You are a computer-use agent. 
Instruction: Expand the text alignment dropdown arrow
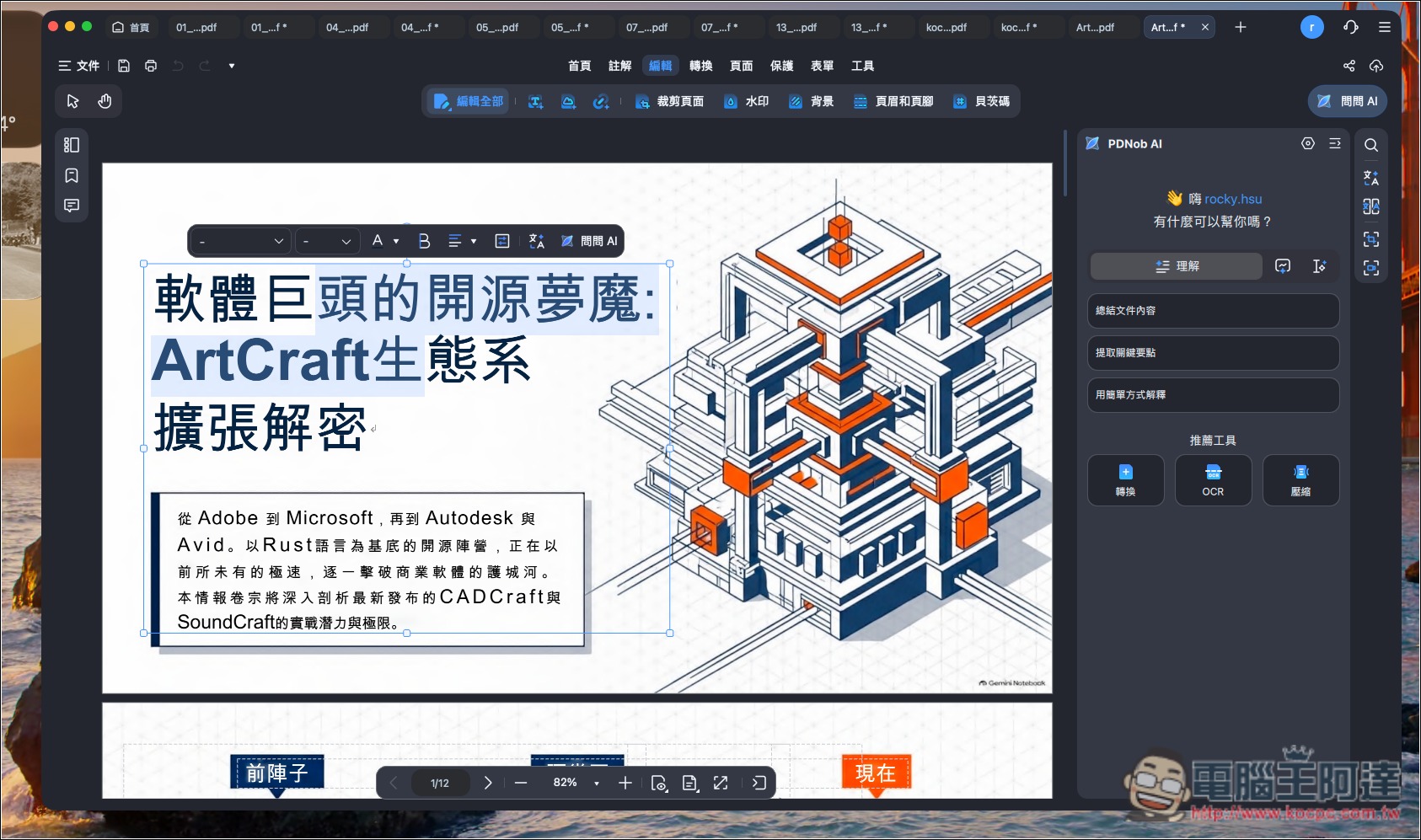click(x=474, y=242)
